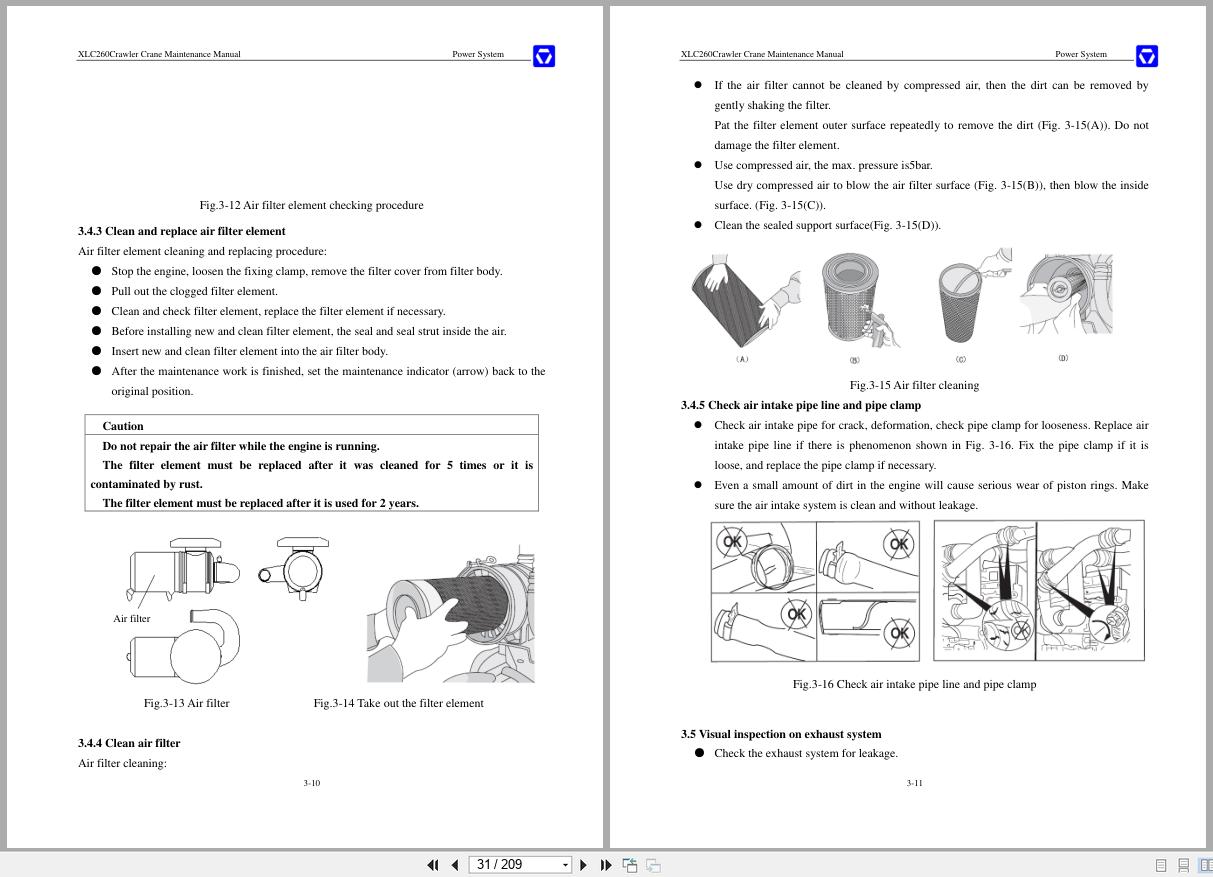1213x877 pixels.
Task: Click caption Fig.3-16 Check air intake pipe line
Action: coord(914,684)
